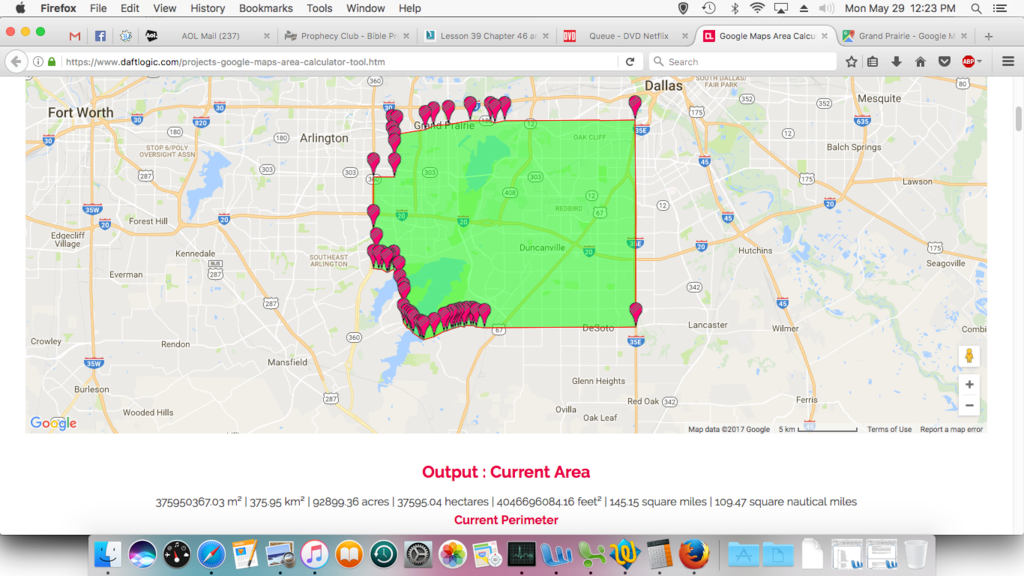1024x576 pixels.
Task: Open the Firefox hamburger menu
Action: coord(1008,61)
